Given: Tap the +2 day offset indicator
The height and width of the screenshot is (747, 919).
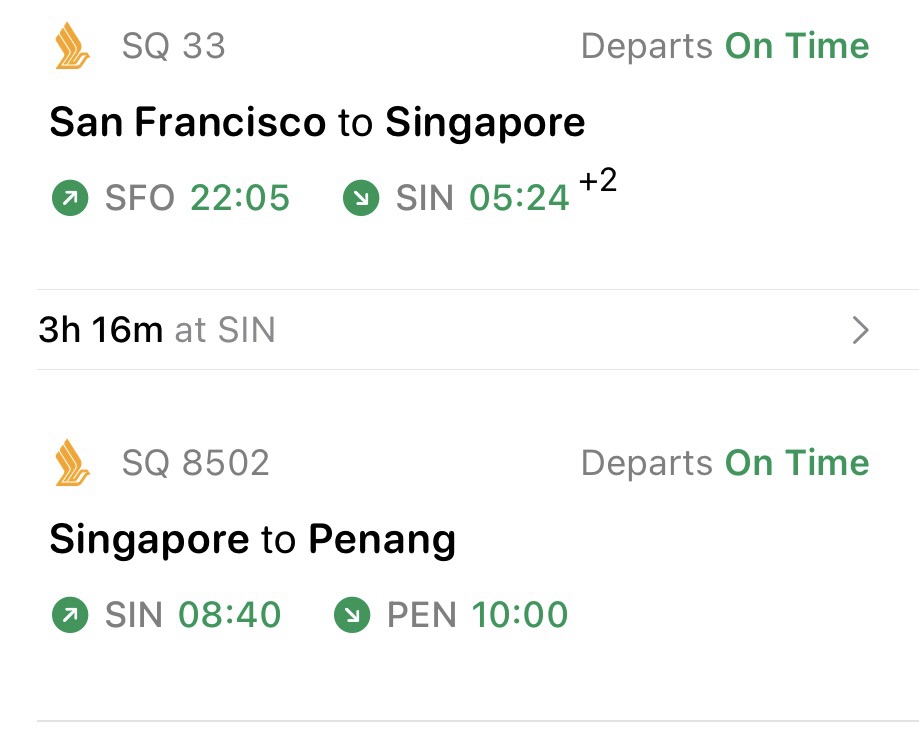Looking at the screenshot, I should (x=597, y=183).
